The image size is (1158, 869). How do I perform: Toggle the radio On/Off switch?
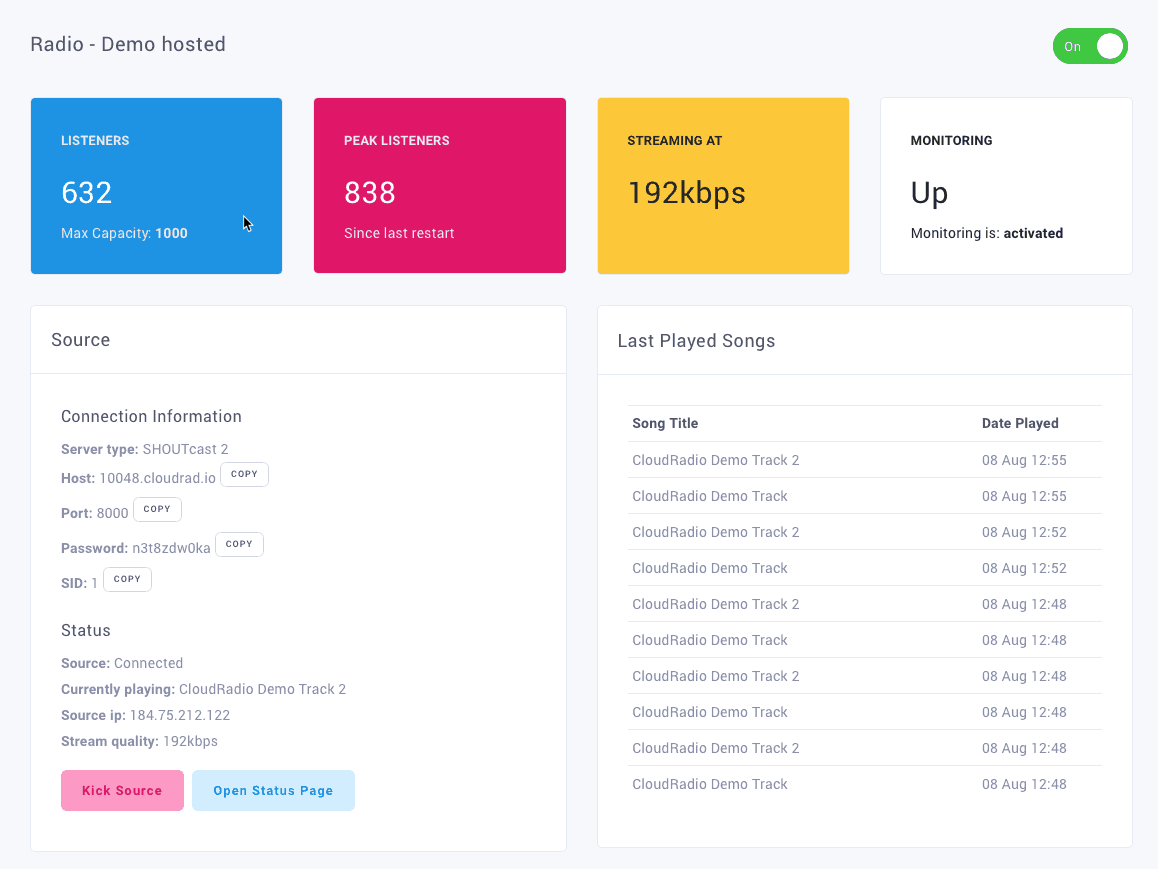click(1090, 46)
